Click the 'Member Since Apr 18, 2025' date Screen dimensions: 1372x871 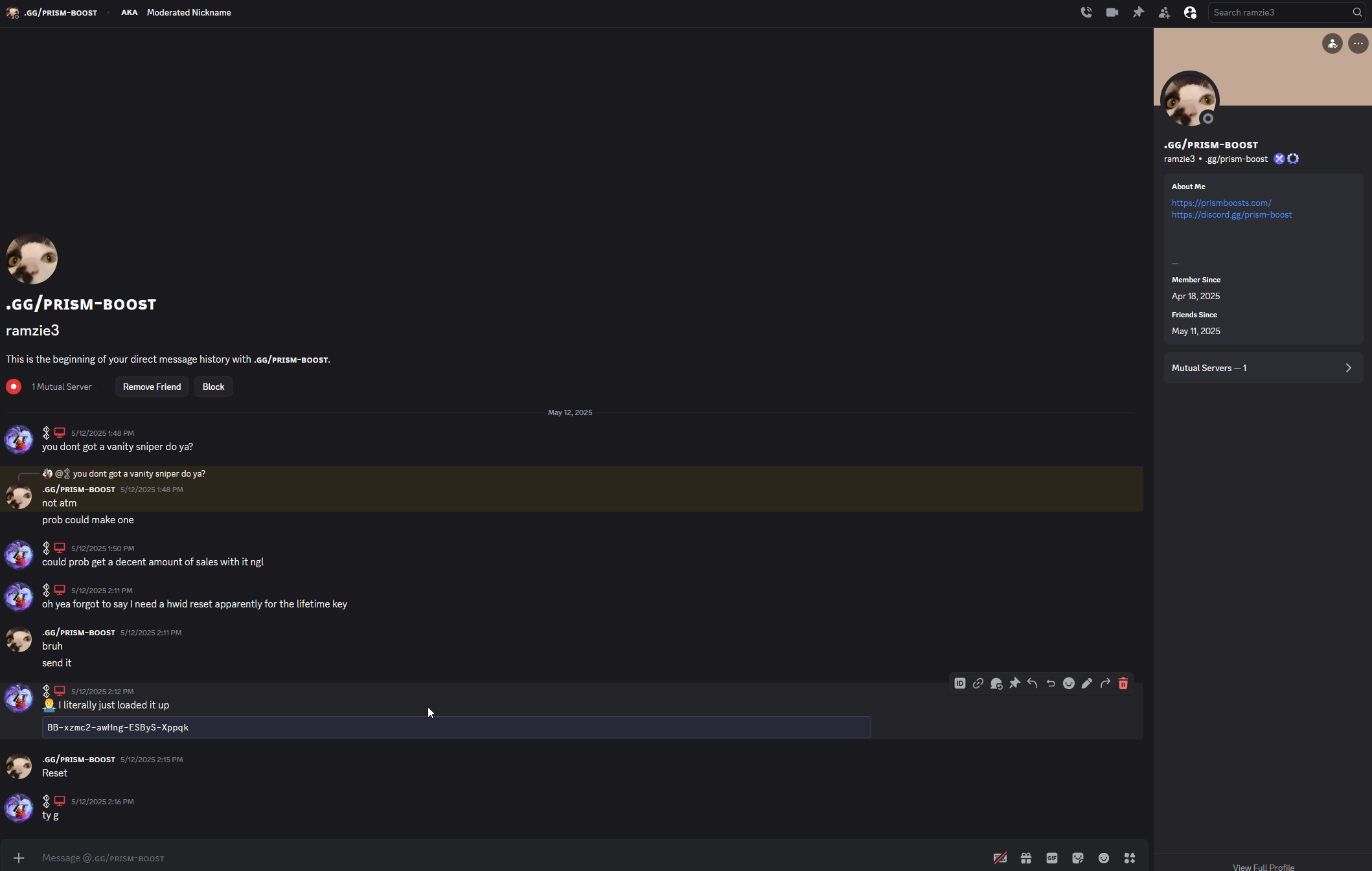pos(1196,296)
